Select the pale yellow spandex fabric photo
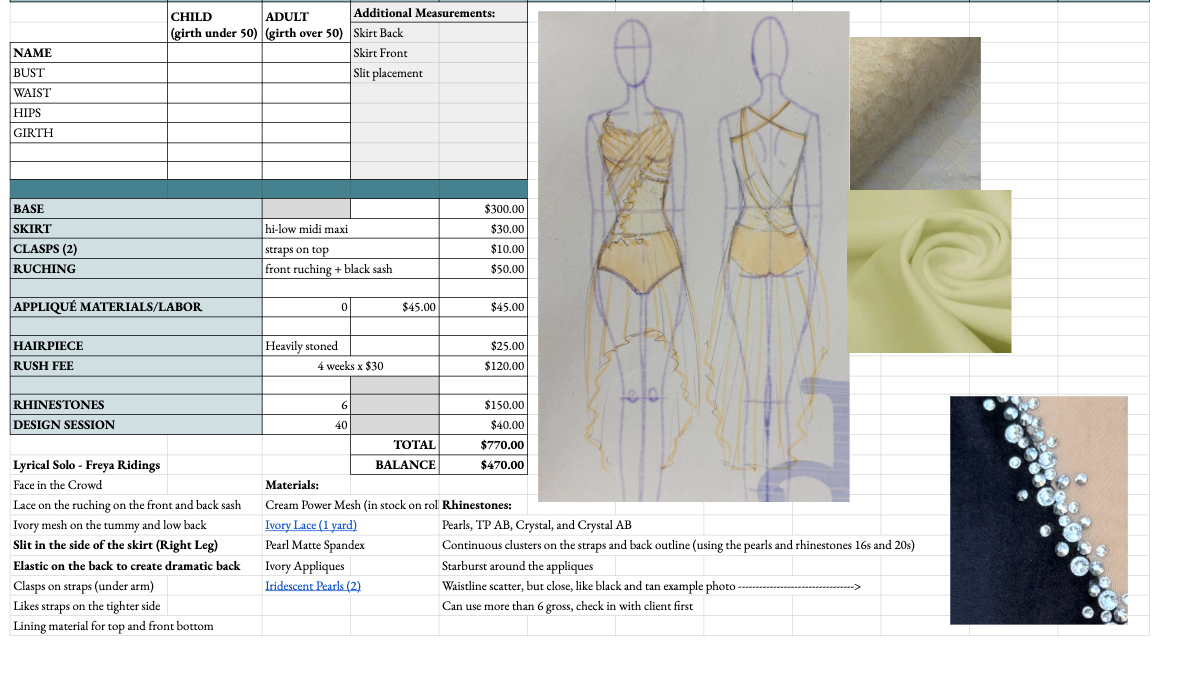The width and height of the screenshot is (1182, 692). (929, 271)
